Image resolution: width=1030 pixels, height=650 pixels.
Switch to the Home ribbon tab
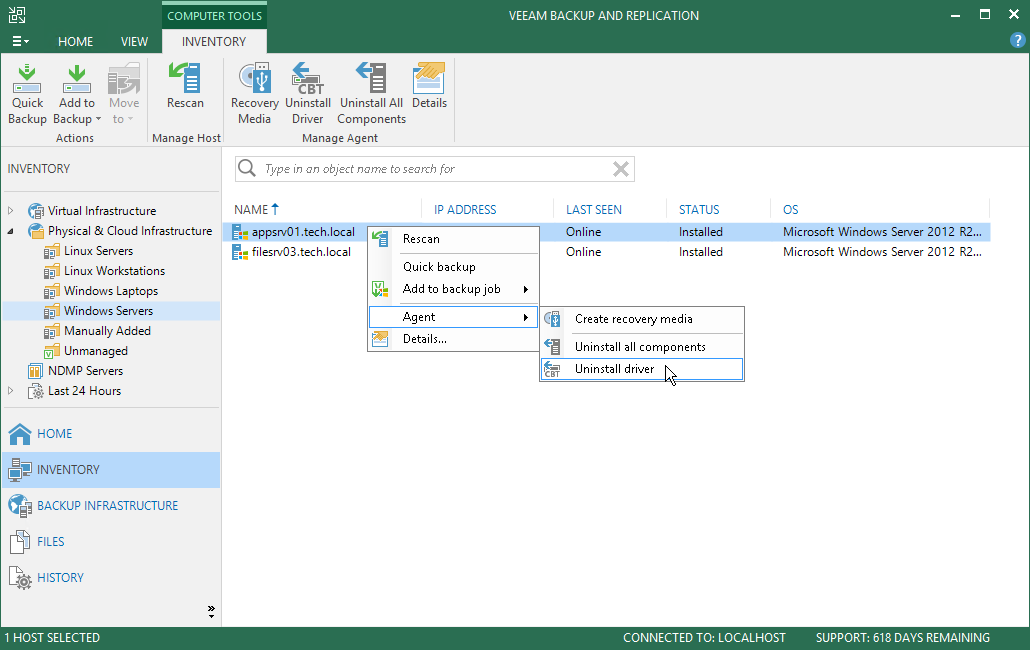[x=76, y=41]
